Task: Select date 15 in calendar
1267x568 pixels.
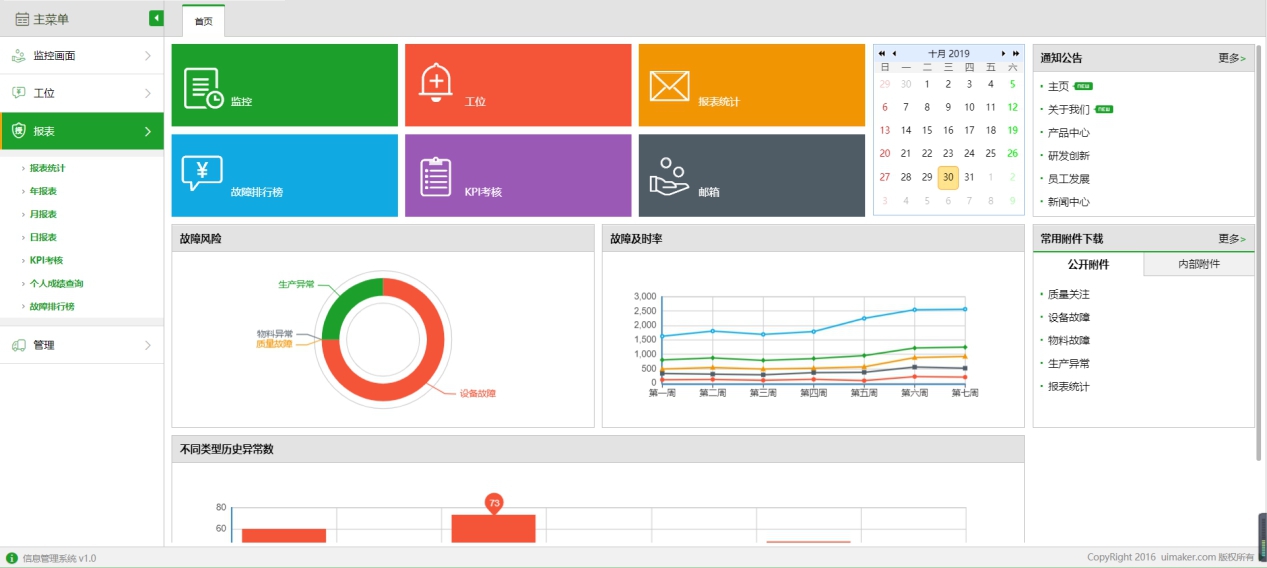Action: tap(927, 130)
